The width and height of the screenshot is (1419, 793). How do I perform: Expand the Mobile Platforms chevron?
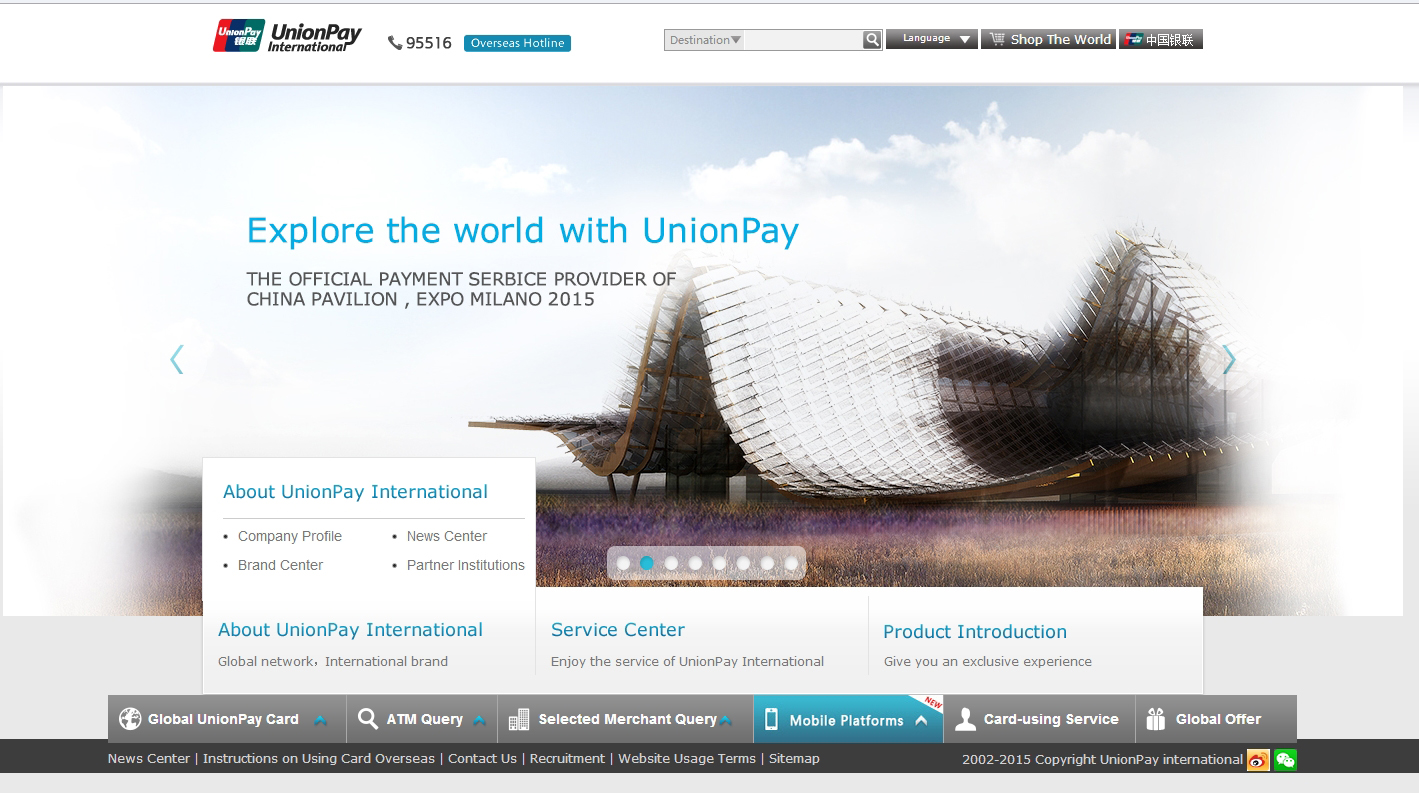[x=921, y=720]
